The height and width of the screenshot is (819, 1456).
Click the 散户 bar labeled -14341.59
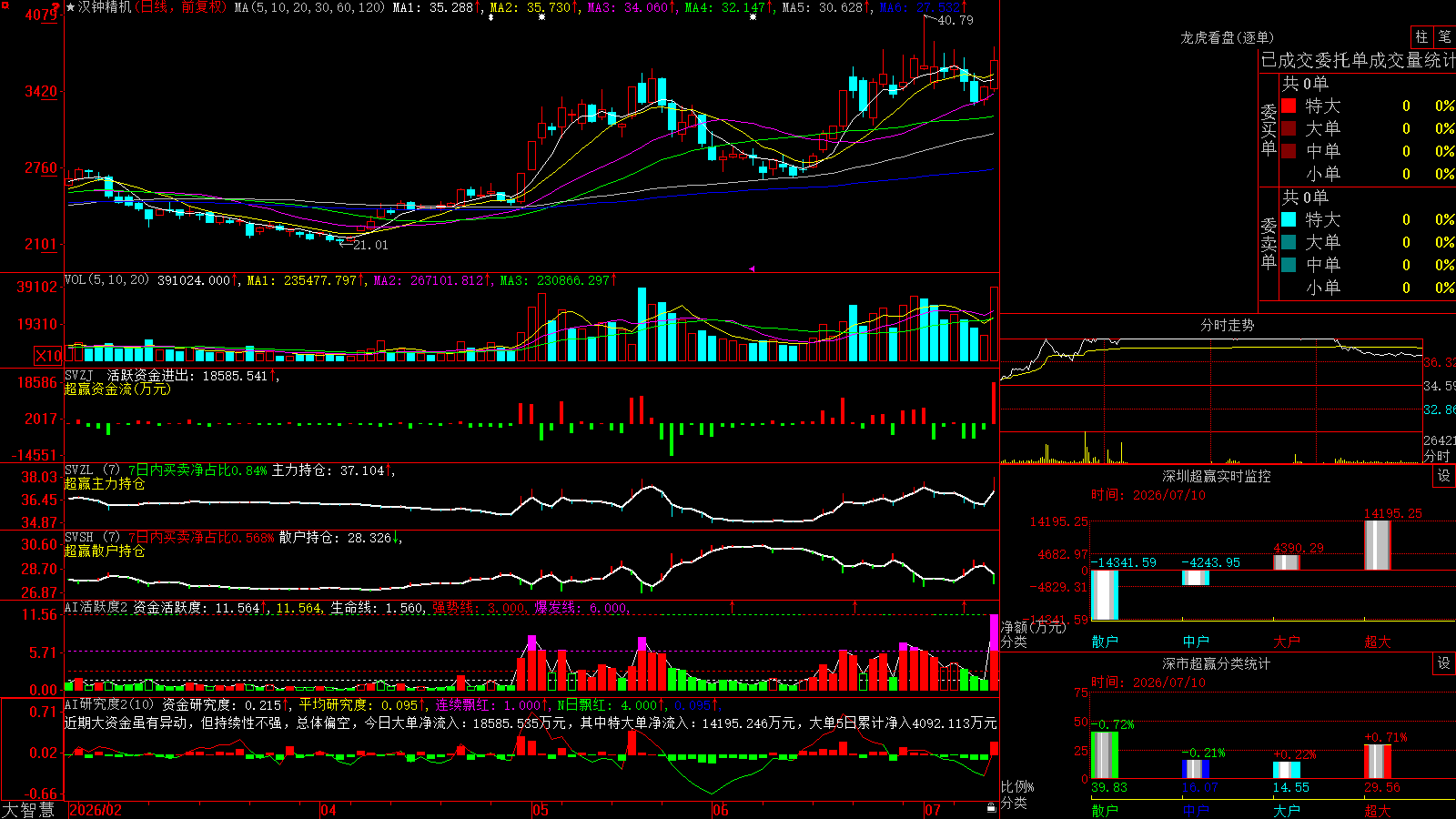point(1105,595)
